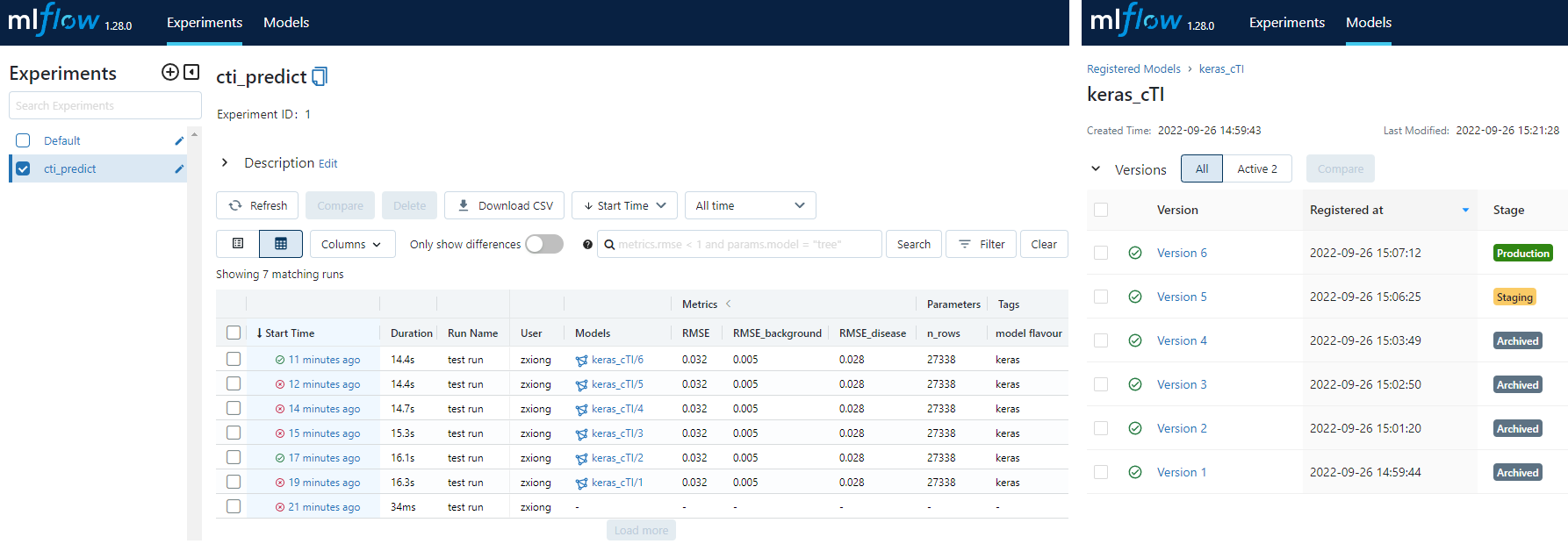The width and height of the screenshot is (1568, 544).
Task: Select the Active 2 versions tab
Action: tap(1257, 168)
